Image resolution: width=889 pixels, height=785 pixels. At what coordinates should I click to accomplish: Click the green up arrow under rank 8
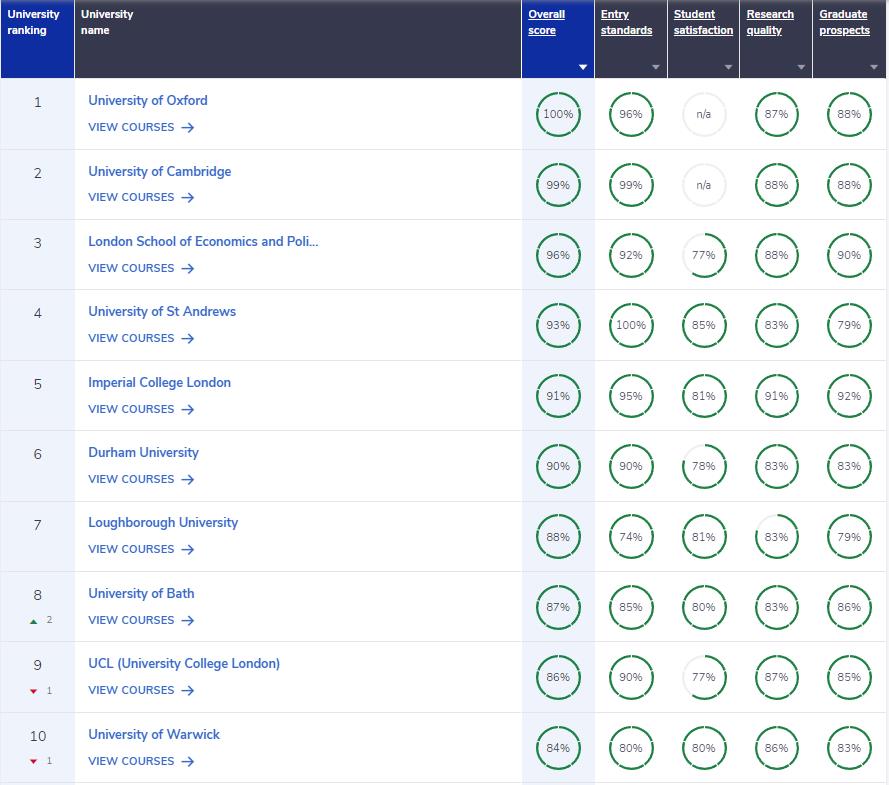click(x=33, y=621)
